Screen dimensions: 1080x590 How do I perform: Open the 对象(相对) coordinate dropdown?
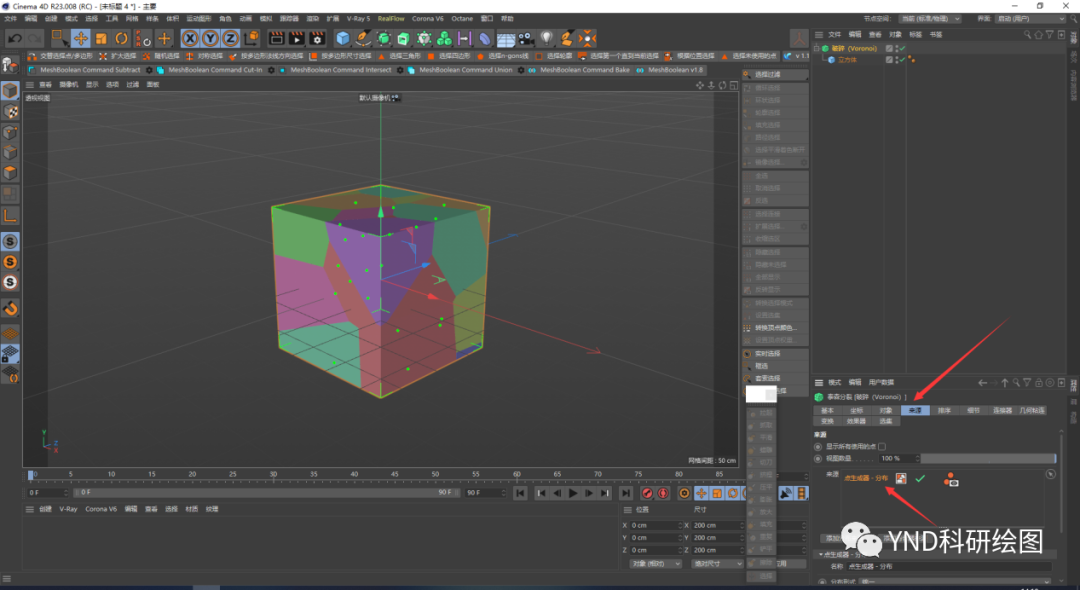655,564
